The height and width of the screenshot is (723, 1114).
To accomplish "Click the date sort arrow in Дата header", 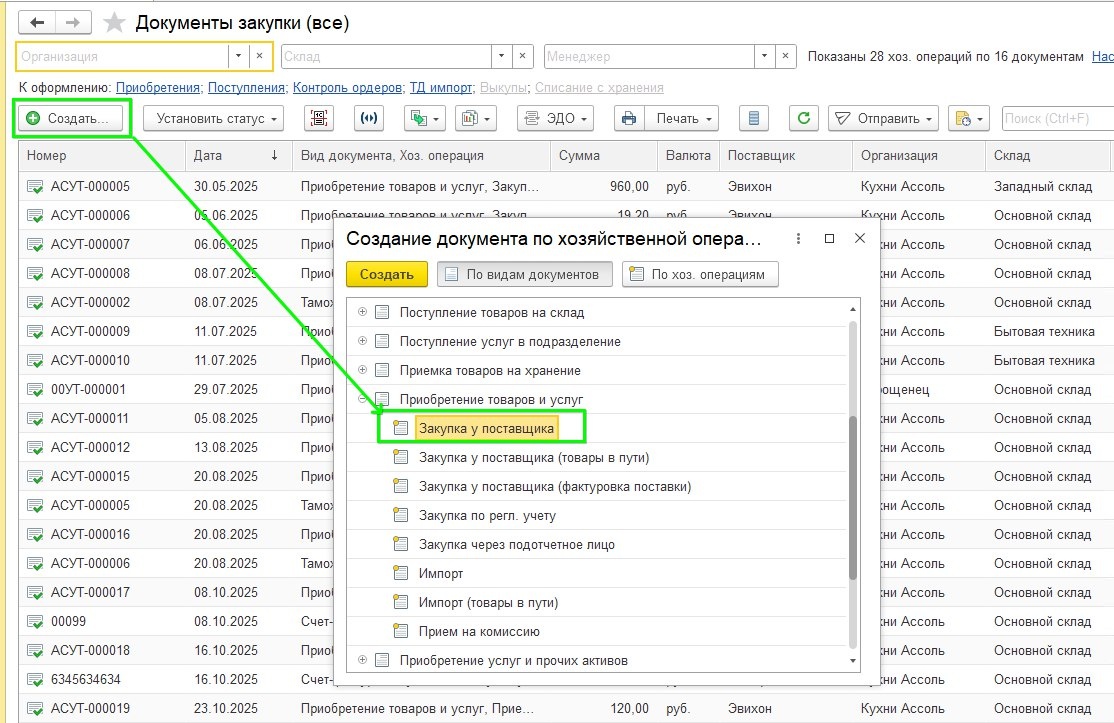I will pyautogui.click(x=274, y=155).
